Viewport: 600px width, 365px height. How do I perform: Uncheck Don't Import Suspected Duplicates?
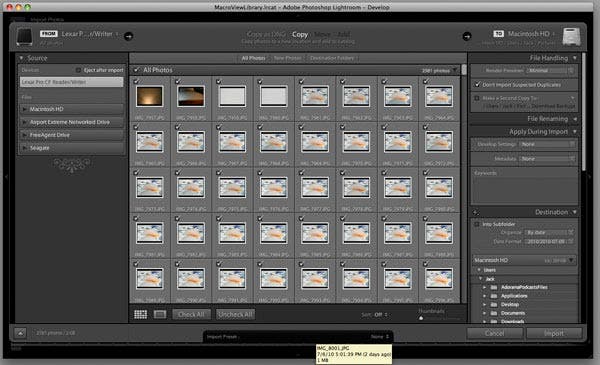click(477, 85)
